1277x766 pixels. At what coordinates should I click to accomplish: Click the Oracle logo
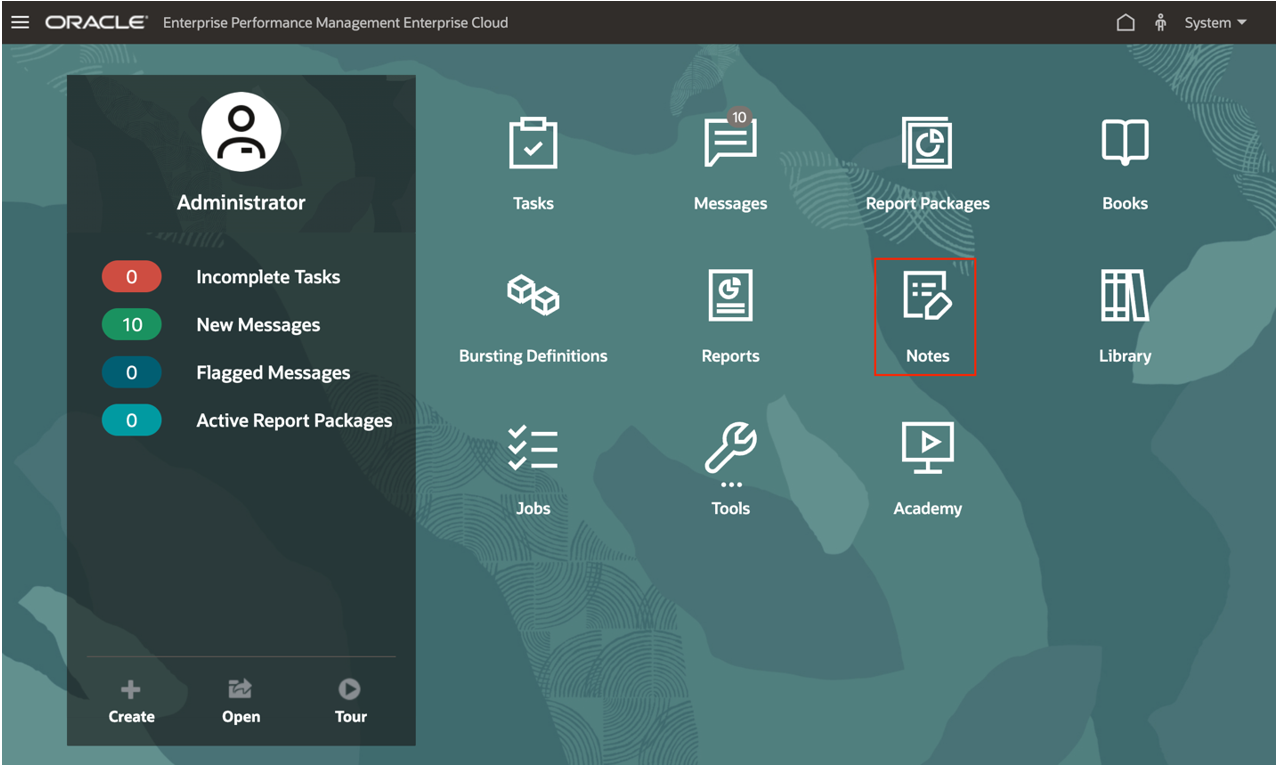click(96, 22)
